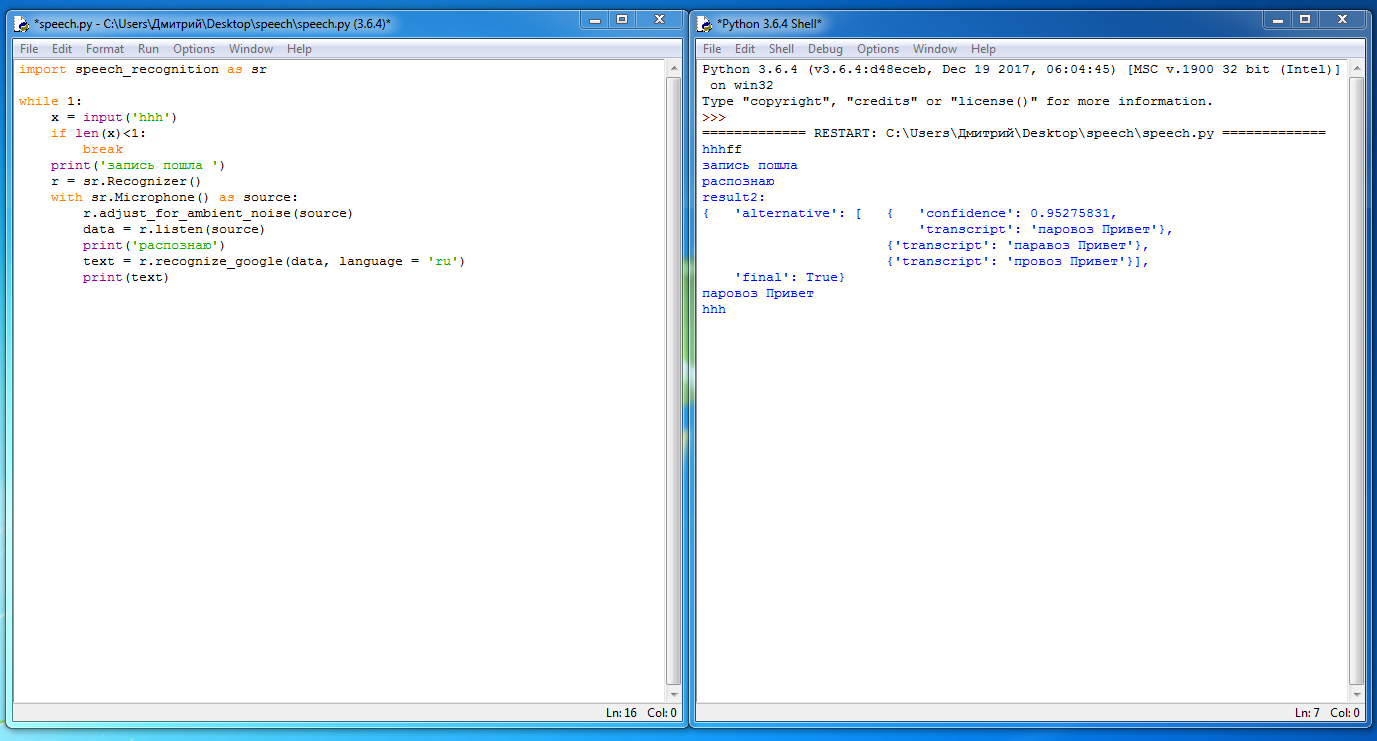Click the r.recognize_google code line
1377x741 pixels.
click(274, 262)
